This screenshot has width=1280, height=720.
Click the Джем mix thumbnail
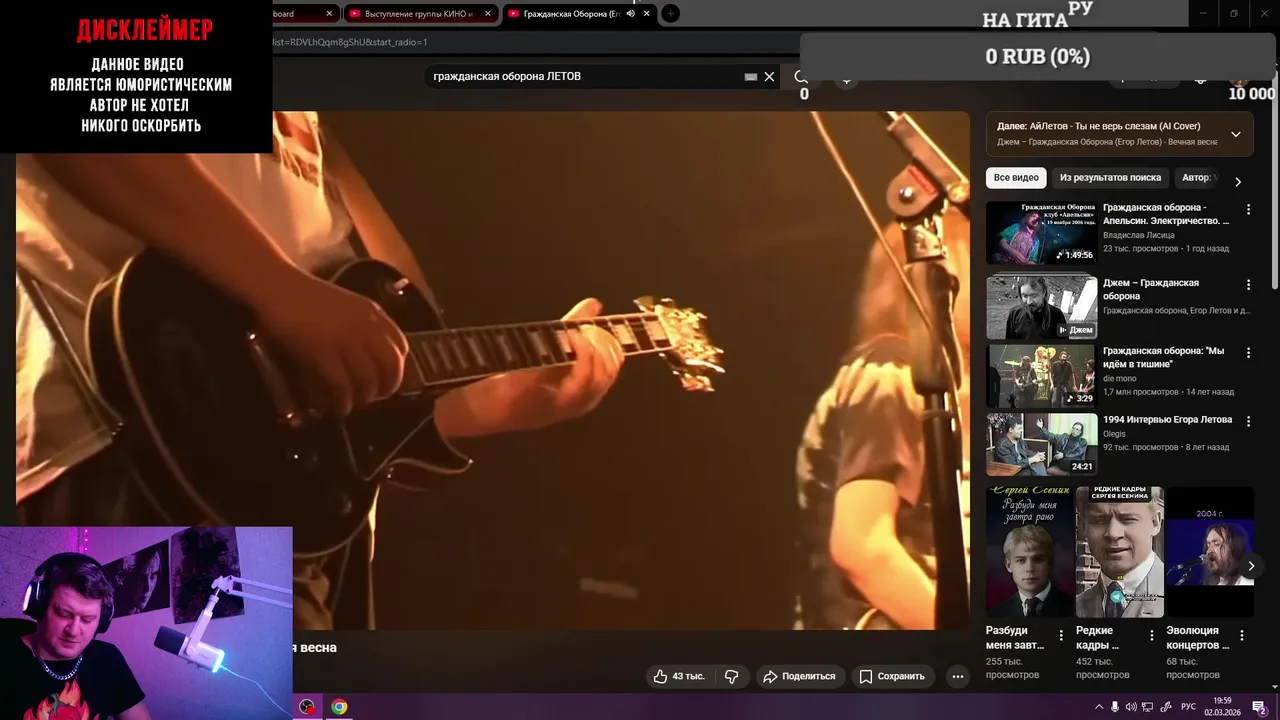(1041, 308)
